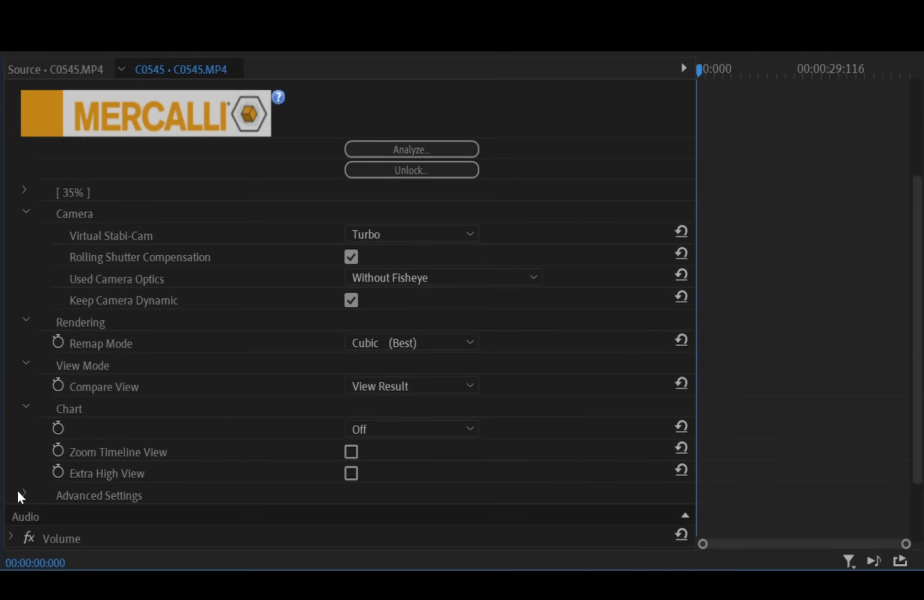Click the Unlock... button
The width and height of the screenshot is (924, 600).
coord(411,170)
